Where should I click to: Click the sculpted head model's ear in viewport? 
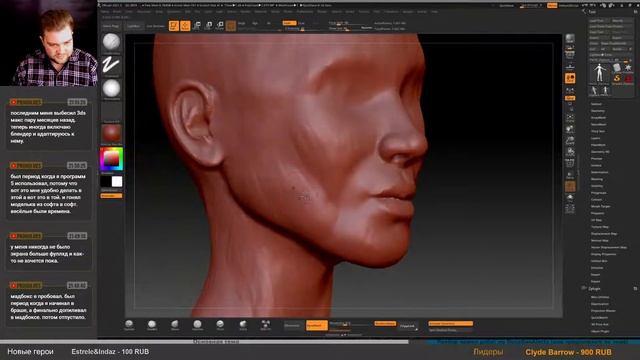coord(196,122)
